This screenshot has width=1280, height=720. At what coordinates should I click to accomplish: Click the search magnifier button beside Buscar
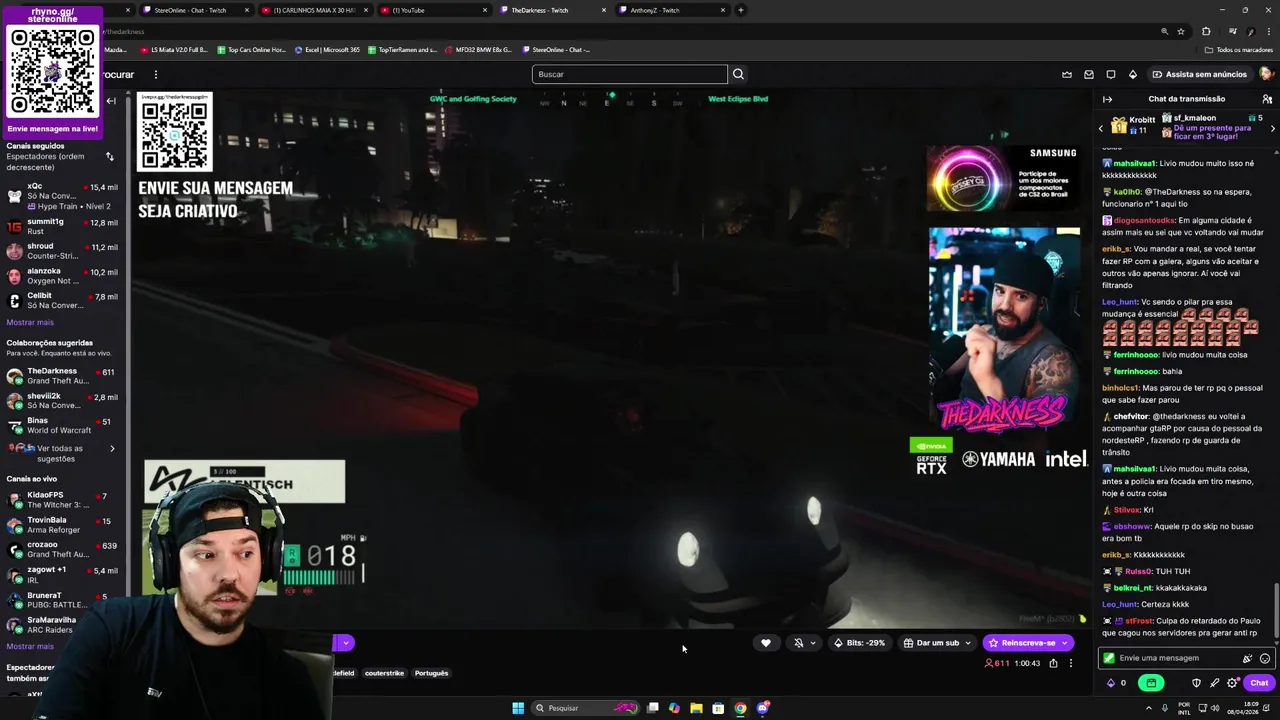[x=738, y=74]
